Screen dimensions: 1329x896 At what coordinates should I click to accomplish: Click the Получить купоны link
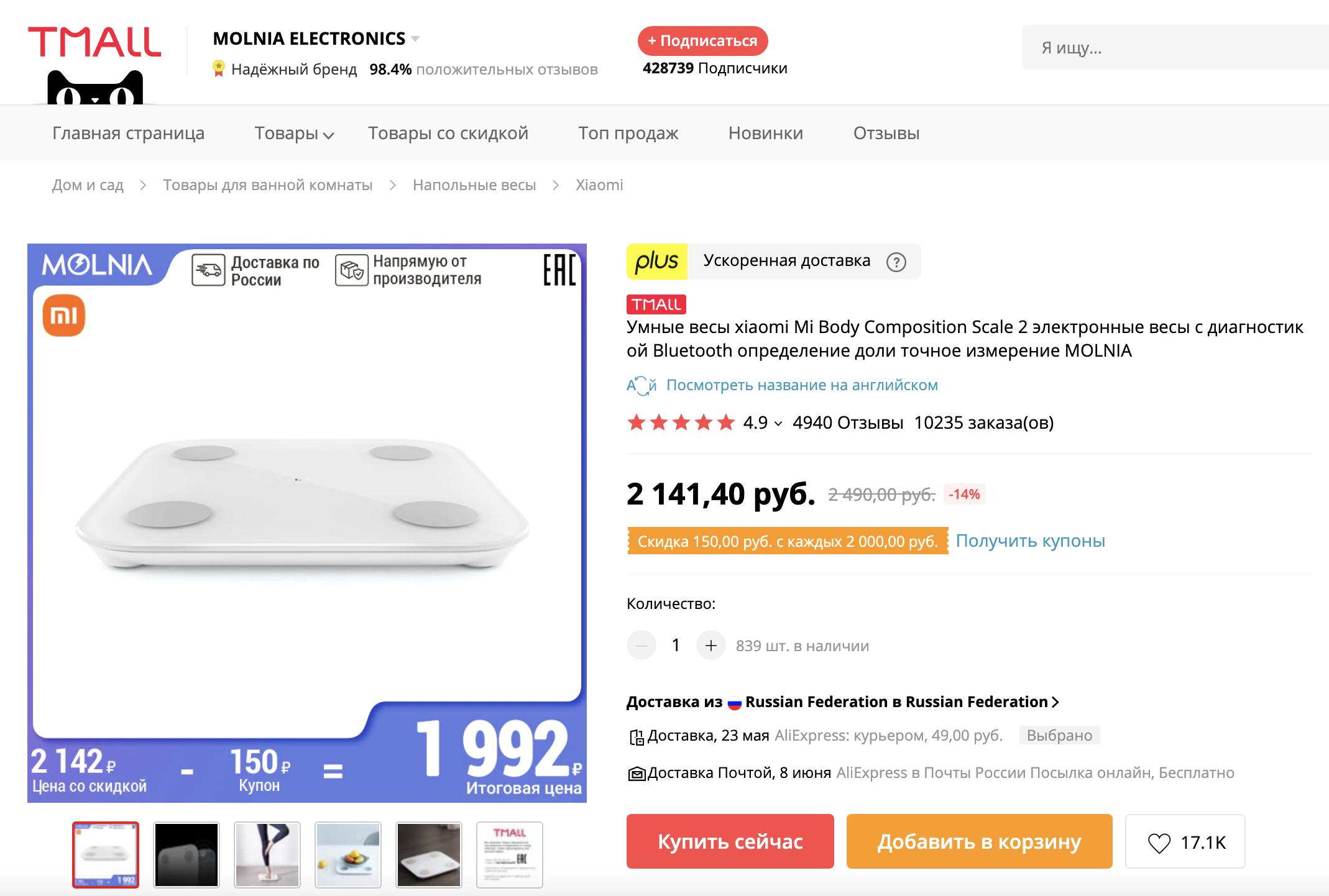[x=1030, y=541]
